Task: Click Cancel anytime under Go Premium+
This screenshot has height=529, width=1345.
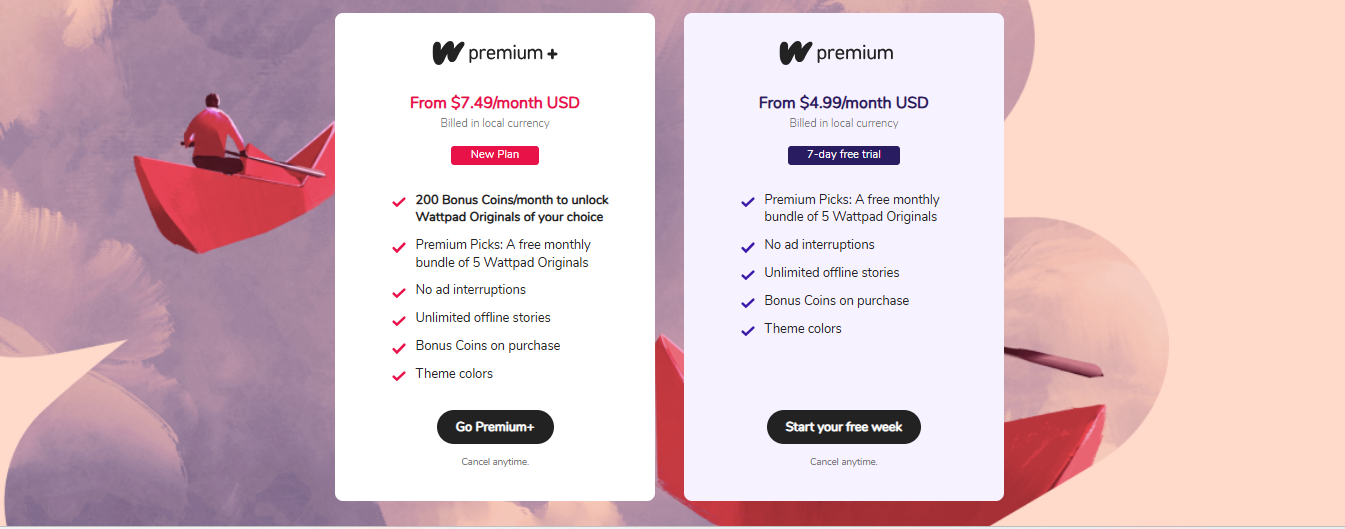Action: (x=494, y=462)
